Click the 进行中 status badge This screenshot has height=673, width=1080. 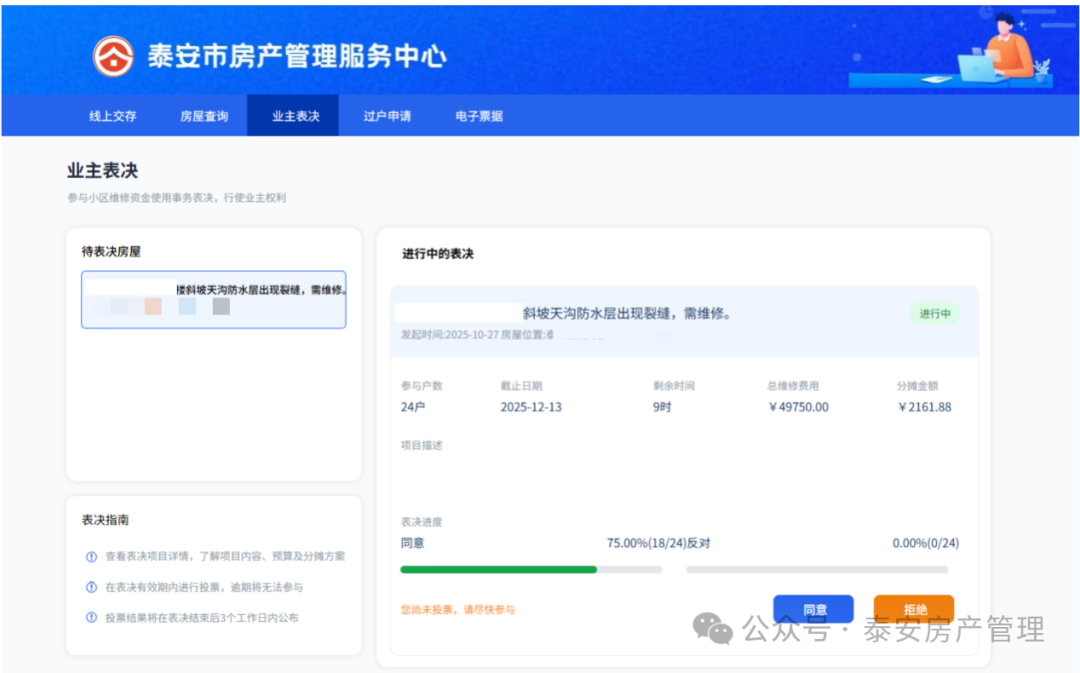(x=934, y=313)
